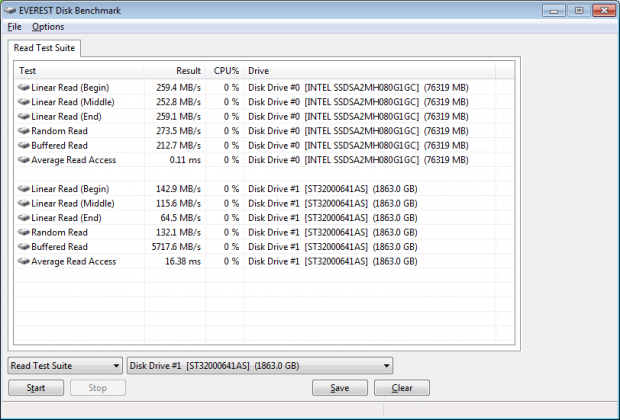Maximize the EVEREST Disk Benchmark window
This screenshot has width=620, height=420.
(579, 10)
